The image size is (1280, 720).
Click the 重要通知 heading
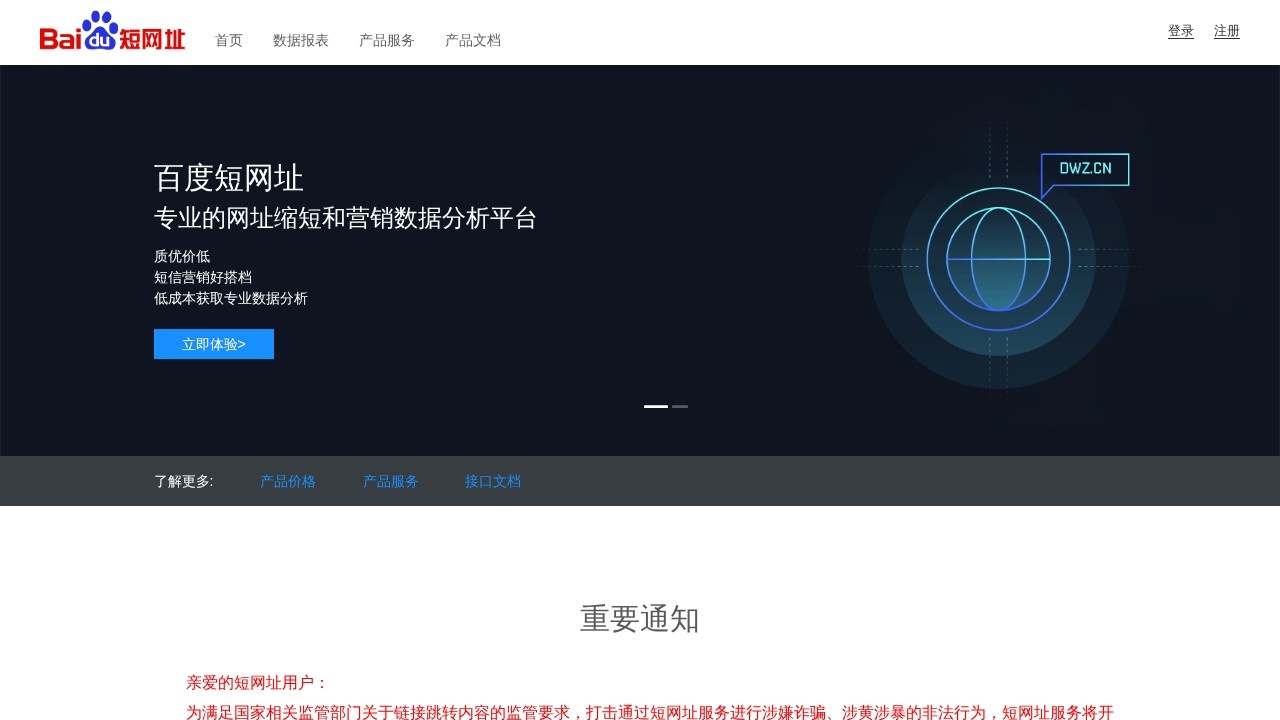[x=640, y=619]
